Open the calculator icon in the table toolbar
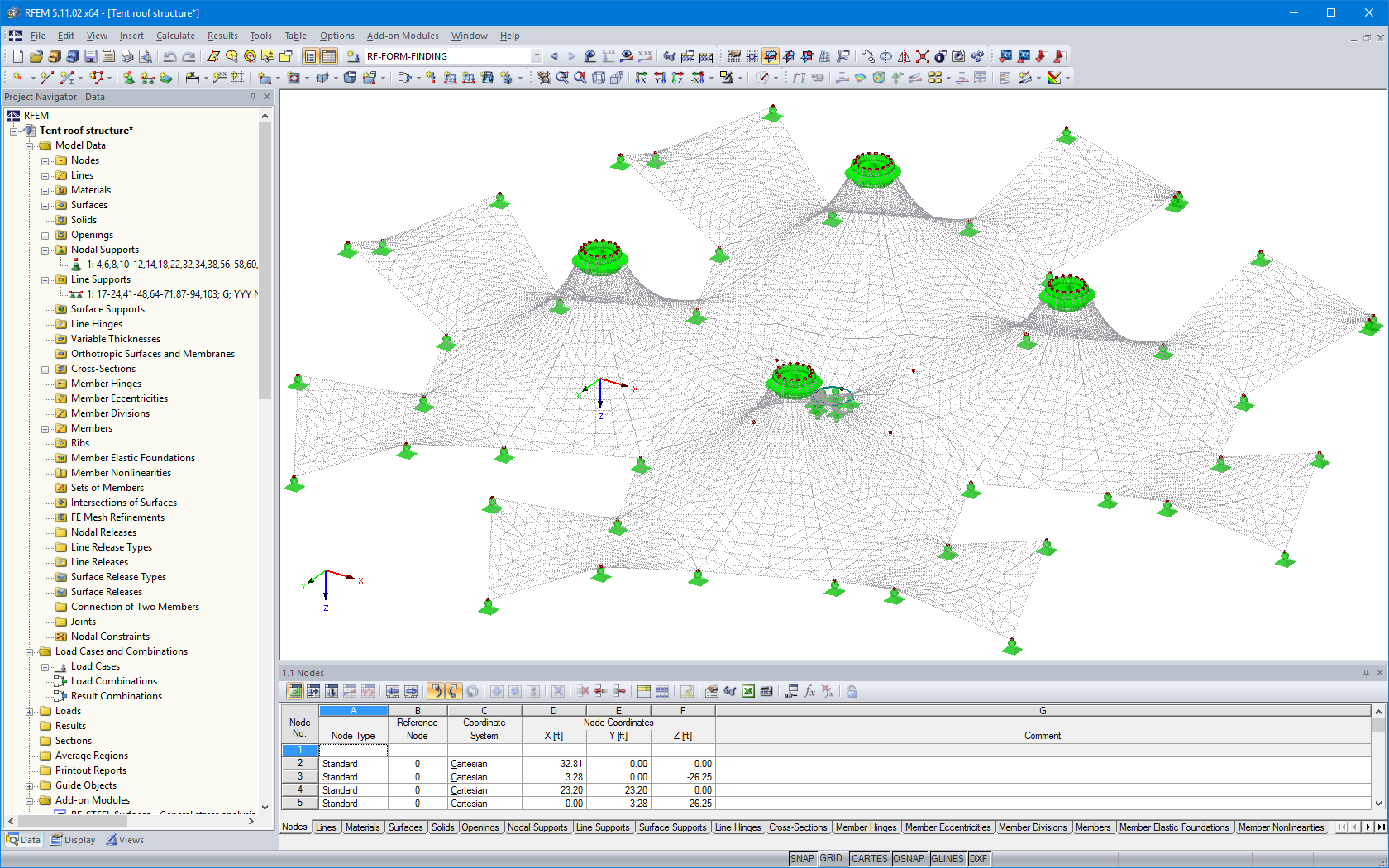The height and width of the screenshot is (868, 1389). click(765, 691)
